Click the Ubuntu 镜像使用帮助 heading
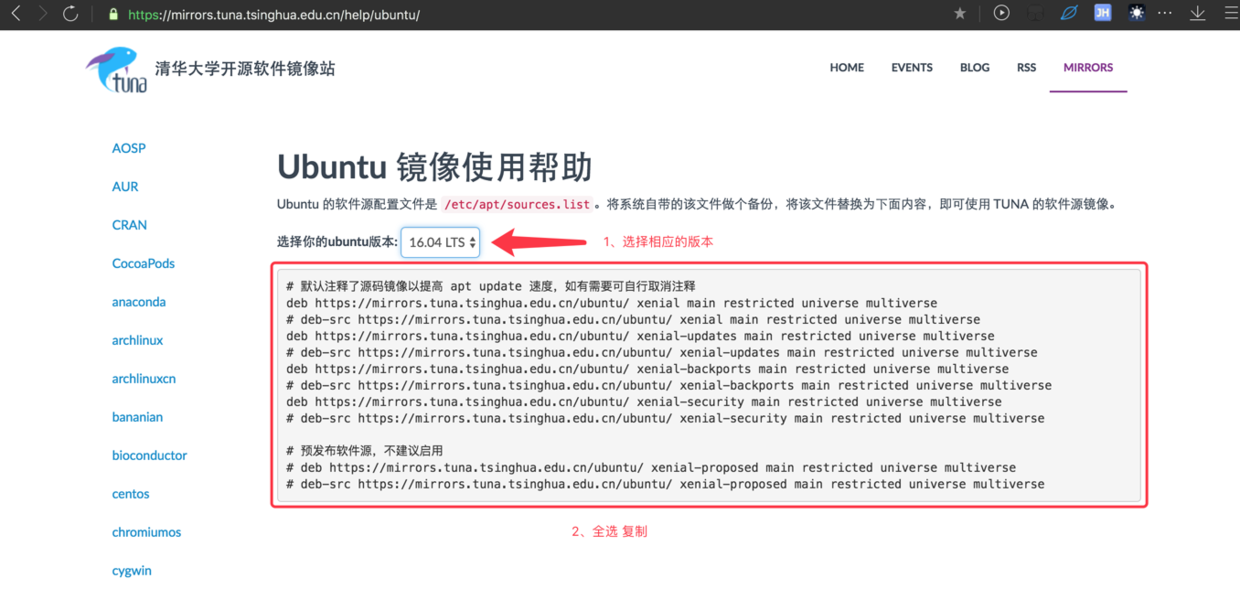 (434, 166)
